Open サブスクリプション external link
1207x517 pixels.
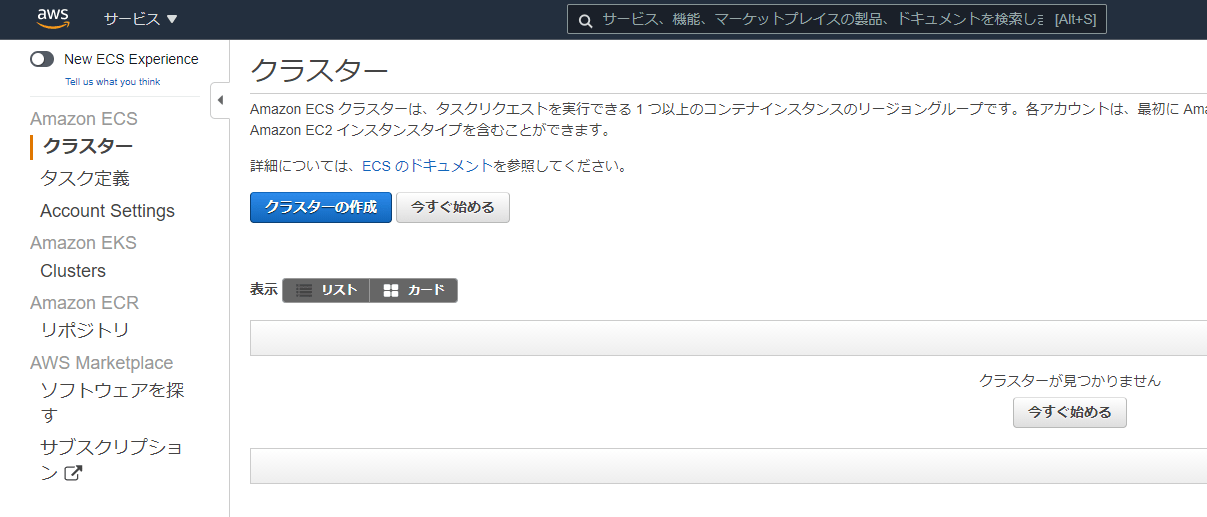[x=112, y=460]
